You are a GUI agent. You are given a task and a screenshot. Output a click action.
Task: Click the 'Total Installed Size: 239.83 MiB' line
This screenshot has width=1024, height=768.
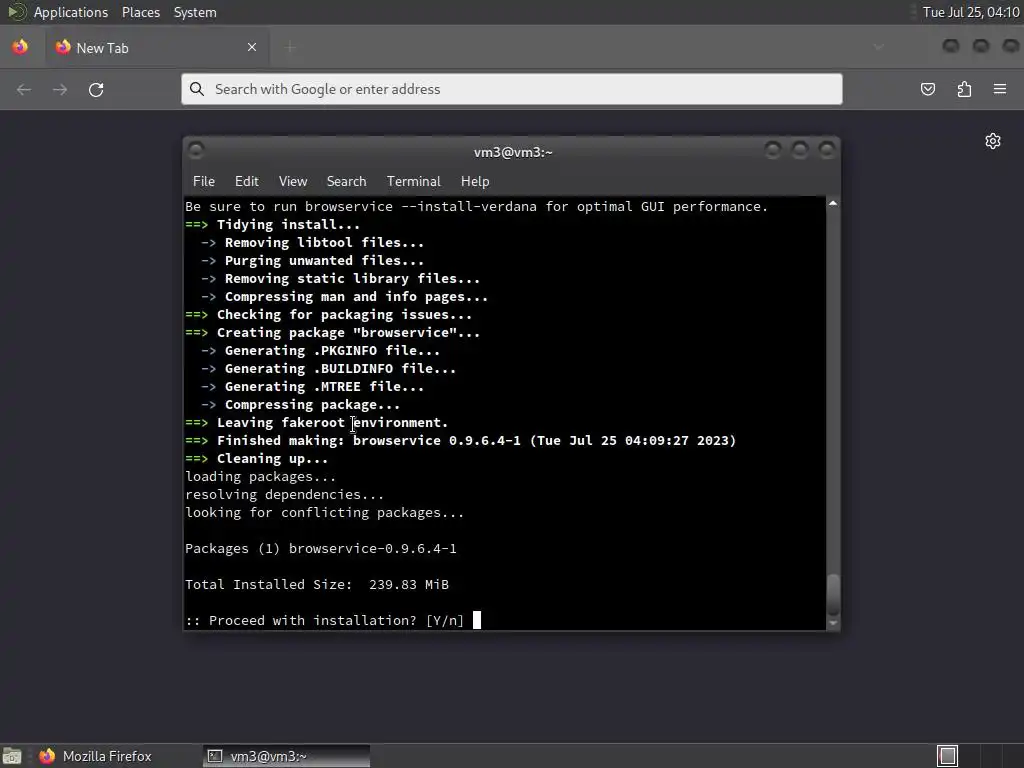click(x=317, y=584)
